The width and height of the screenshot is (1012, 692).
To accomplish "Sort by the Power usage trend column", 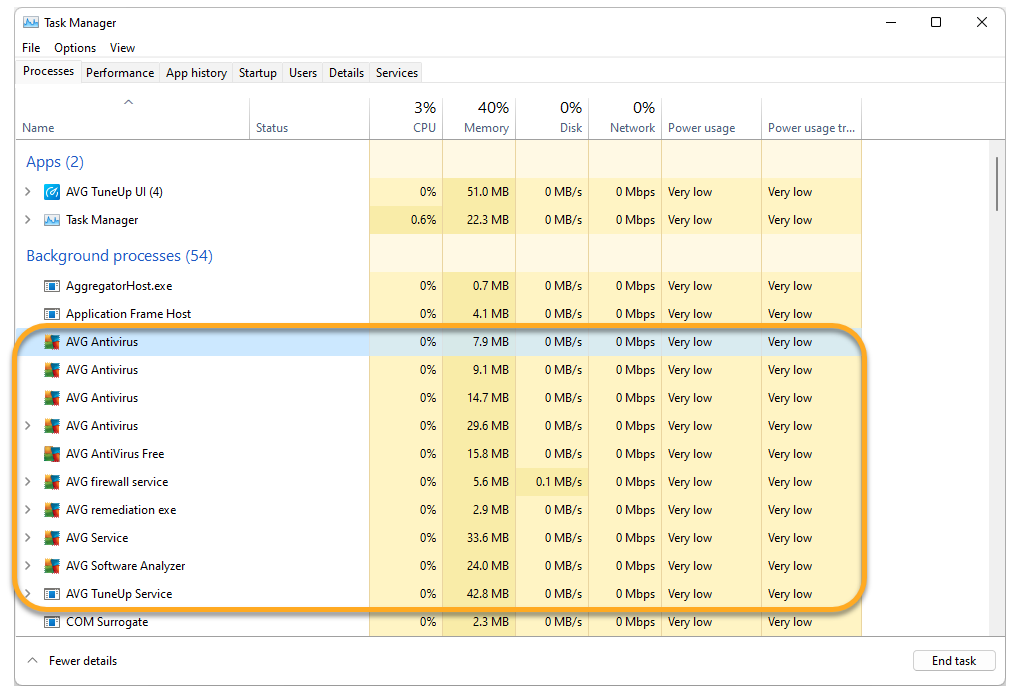I will pos(811,119).
